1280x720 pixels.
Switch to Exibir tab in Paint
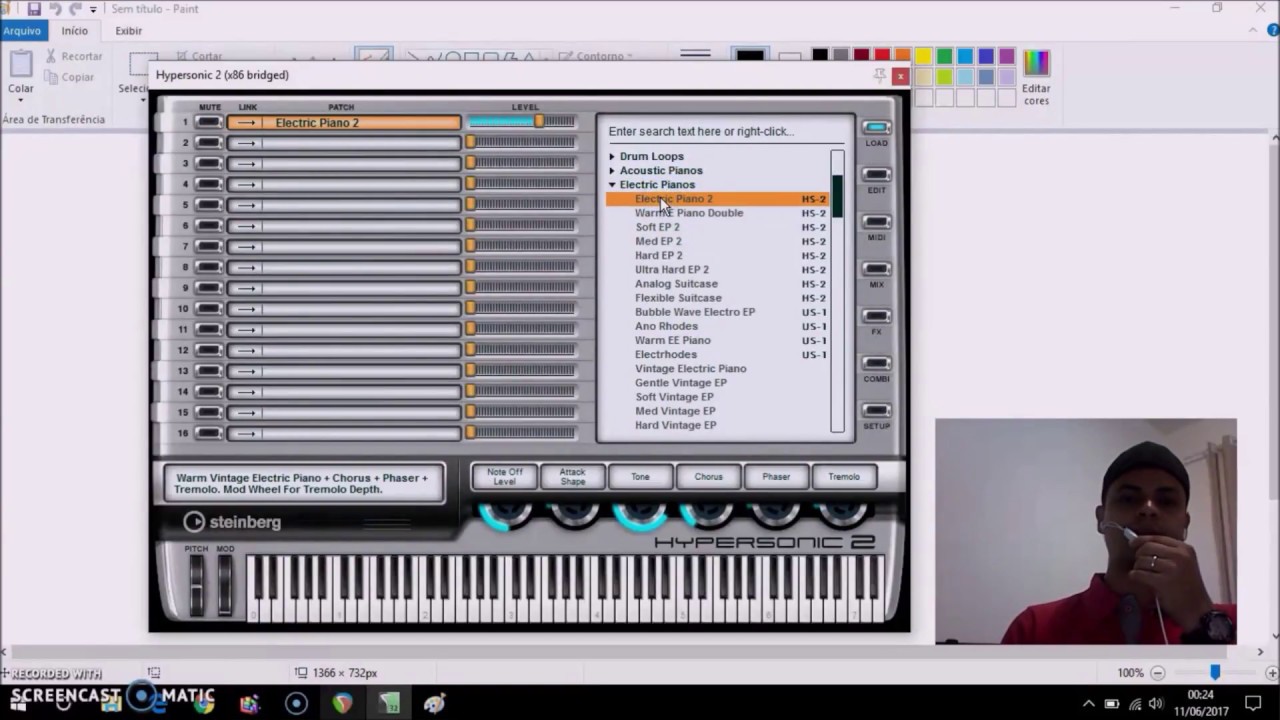(129, 31)
